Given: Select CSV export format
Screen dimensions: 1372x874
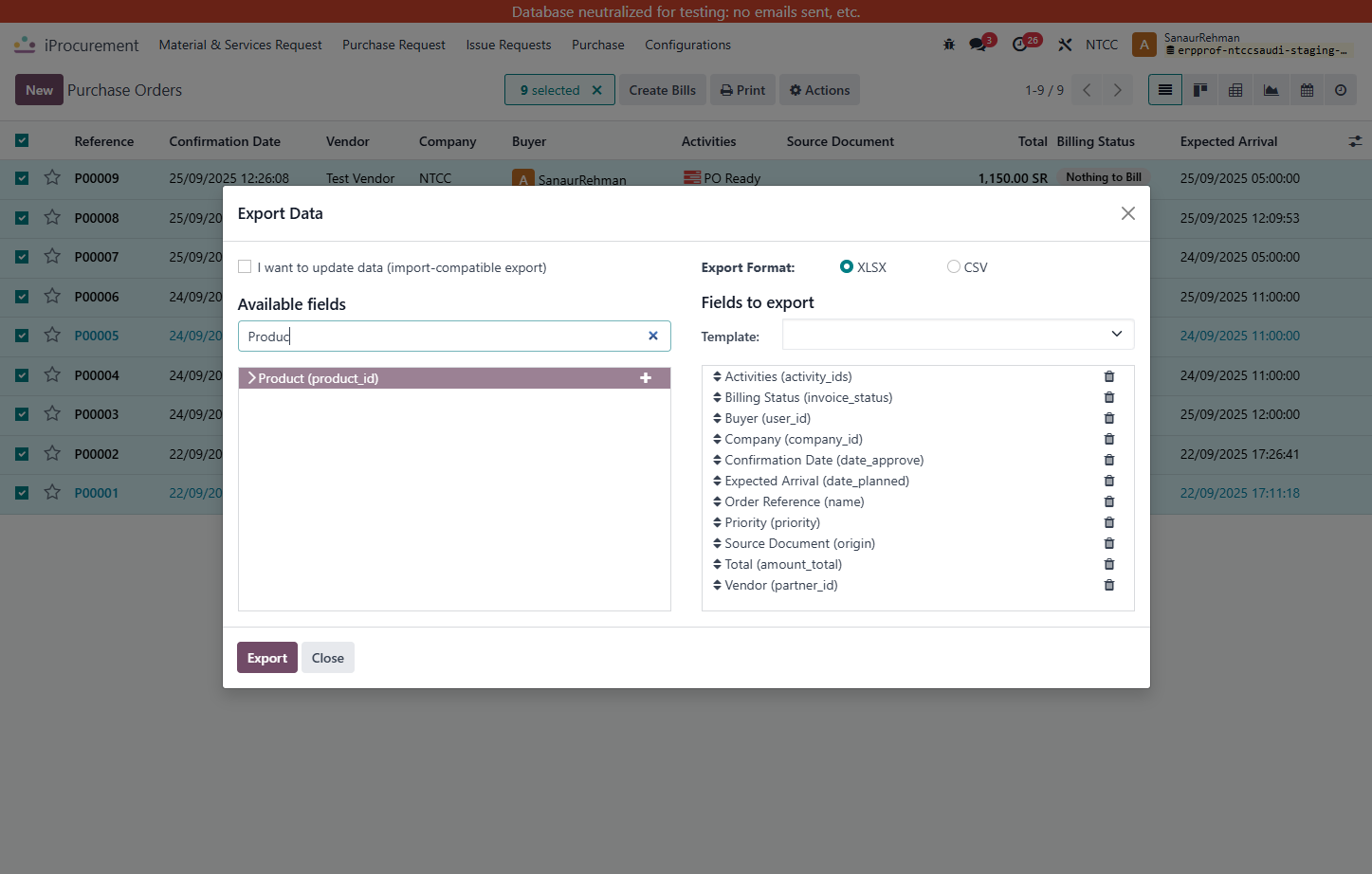Looking at the screenshot, I should (954, 266).
